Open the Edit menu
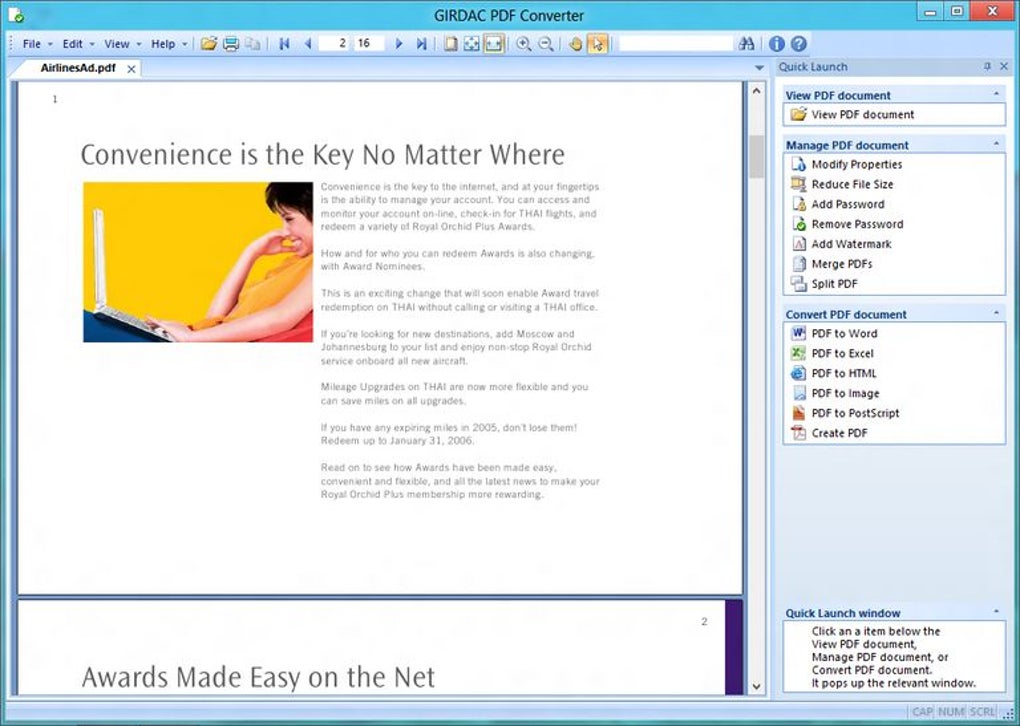The width and height of the screenshot is (1020, 726). click(x=78, y=44)
